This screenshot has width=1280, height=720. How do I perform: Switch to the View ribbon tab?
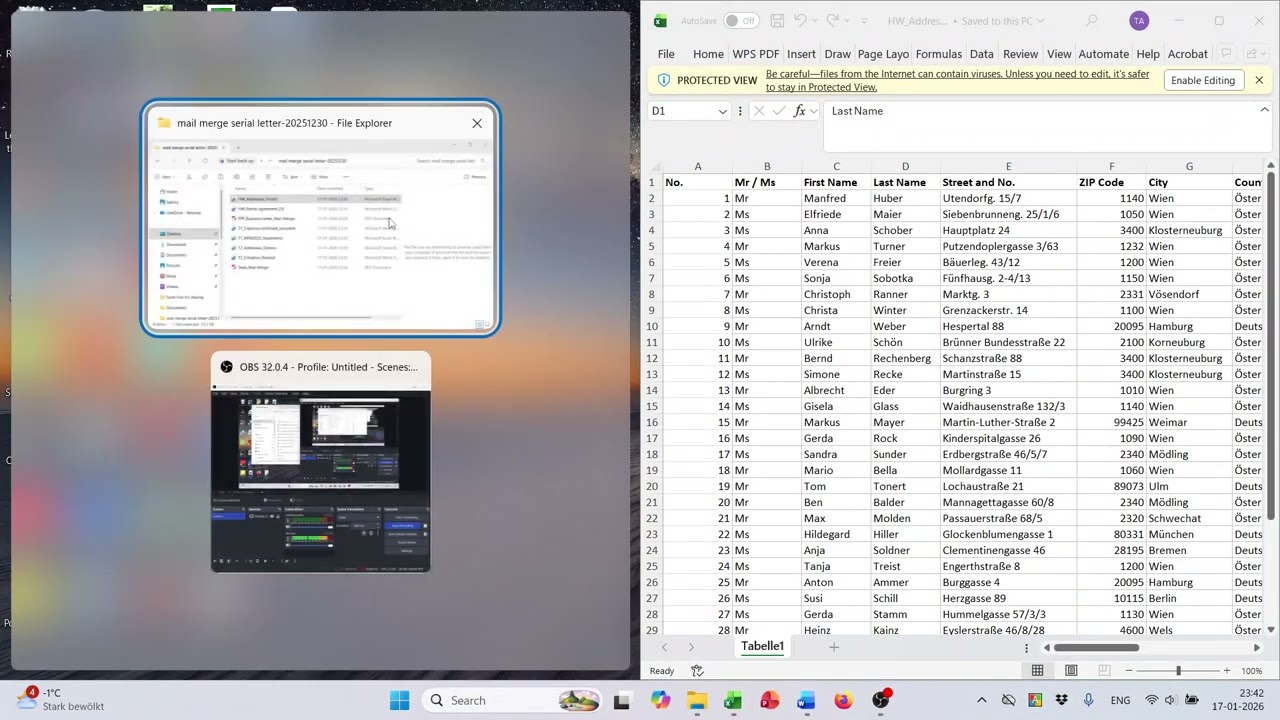(1059, 54)
